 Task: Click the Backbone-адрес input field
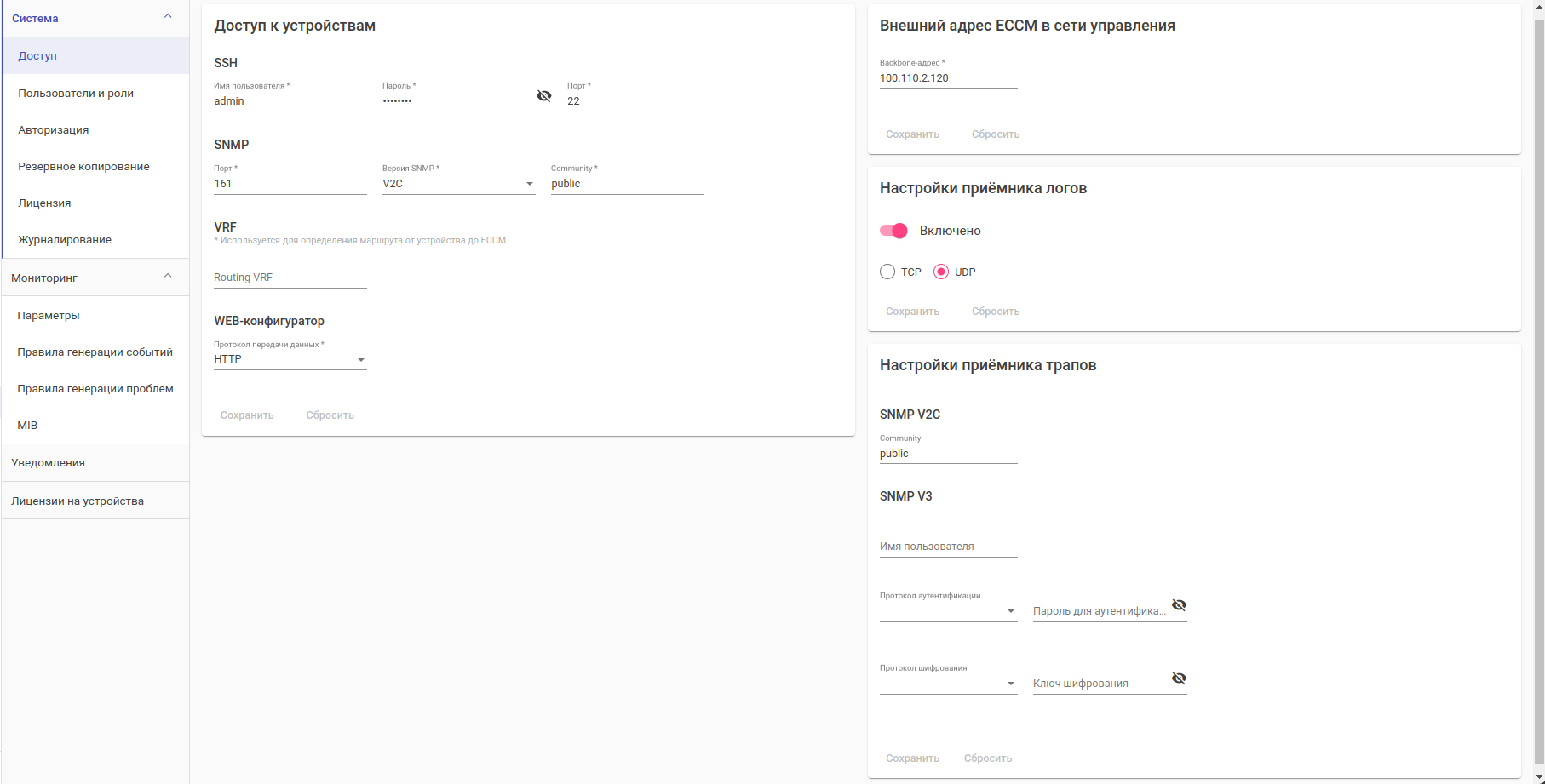(948, 78)
